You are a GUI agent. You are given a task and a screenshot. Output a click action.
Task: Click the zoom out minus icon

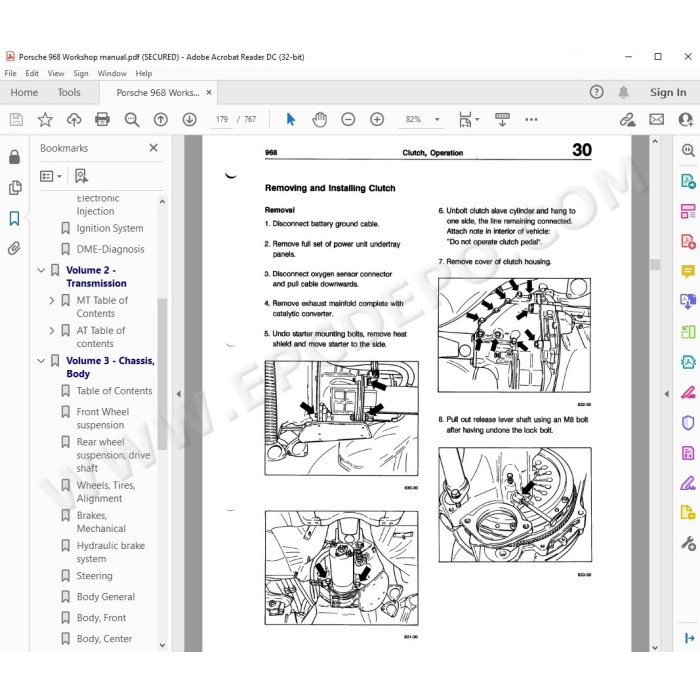coord(348,119)
